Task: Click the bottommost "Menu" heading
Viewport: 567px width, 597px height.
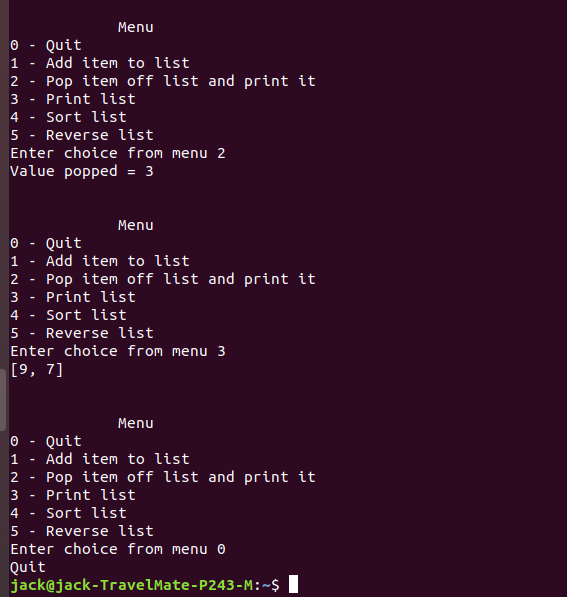Action: (x=136, y=423)
